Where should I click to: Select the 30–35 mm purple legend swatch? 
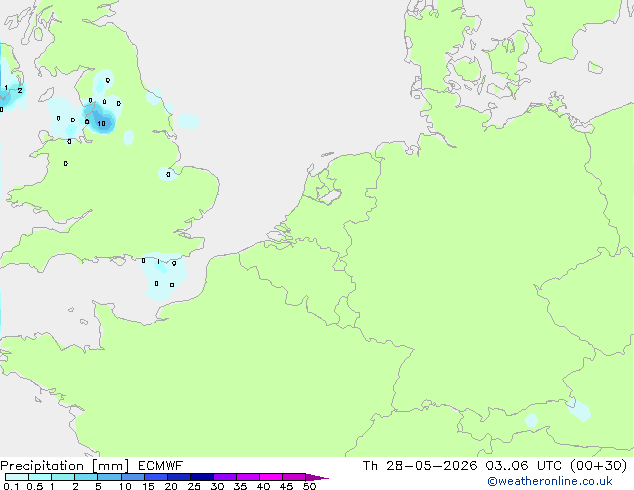[x=225, y=477]
